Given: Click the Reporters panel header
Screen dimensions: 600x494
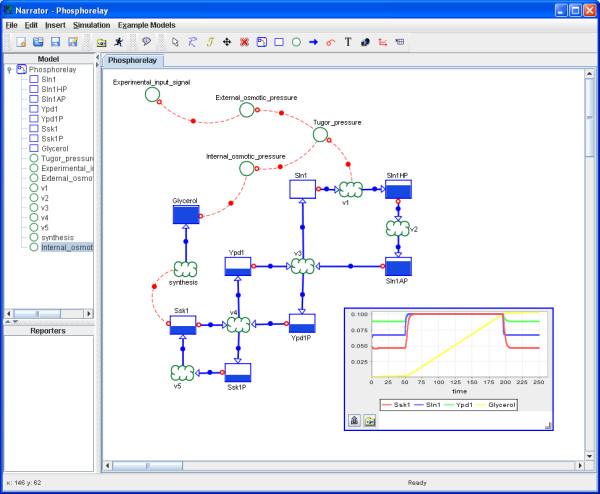Looking at the screenshot, I should tap(48, 331).
